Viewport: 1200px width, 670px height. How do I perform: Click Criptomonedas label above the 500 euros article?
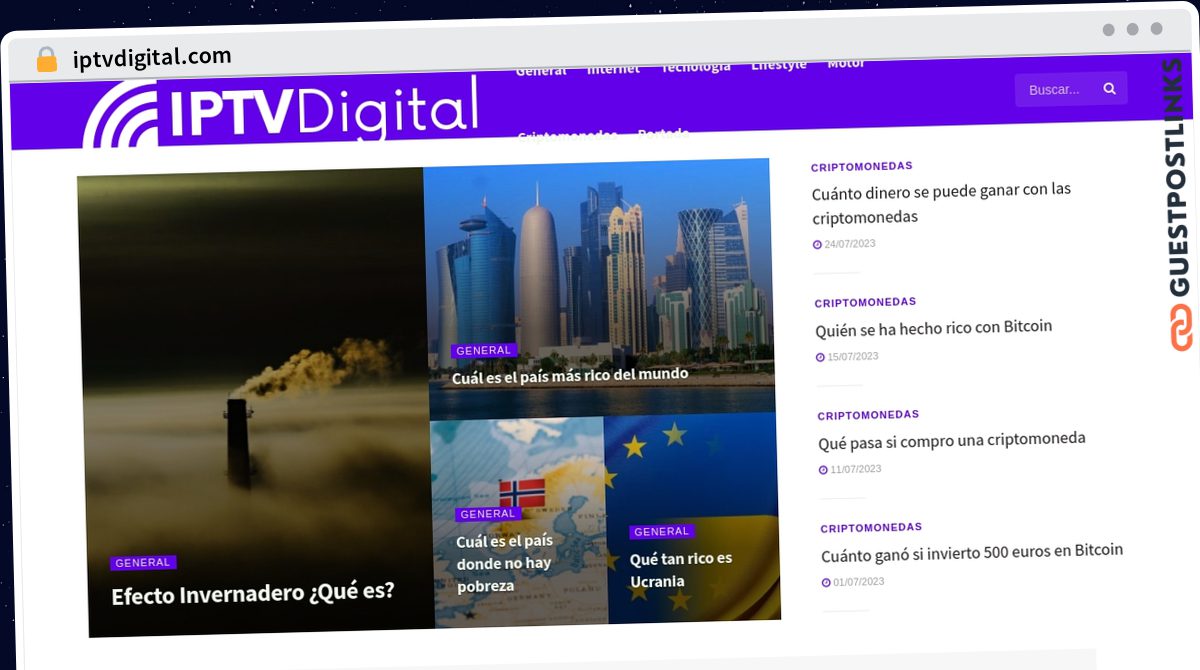(871, 527)
